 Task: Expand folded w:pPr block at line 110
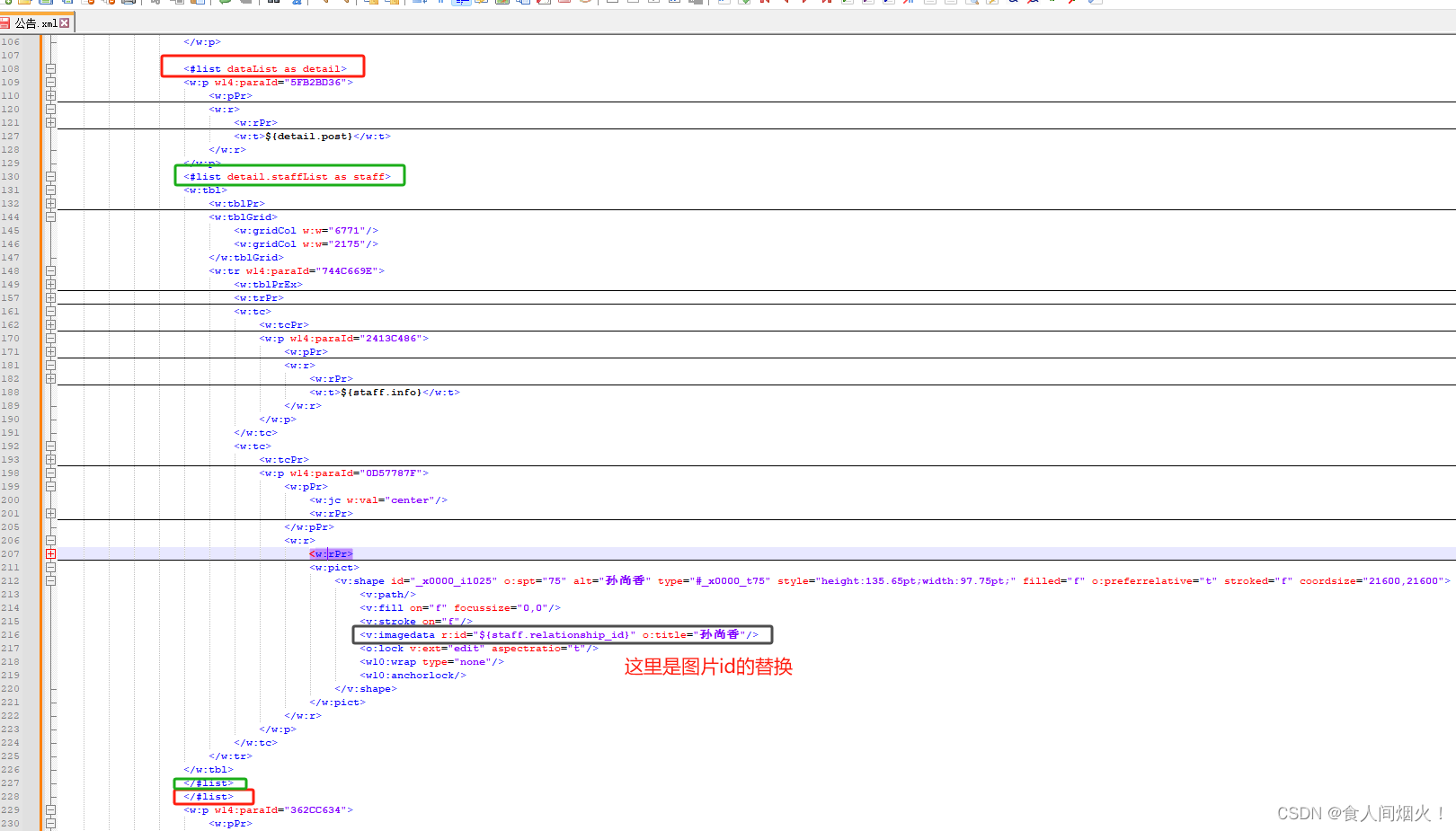[50, 96]
